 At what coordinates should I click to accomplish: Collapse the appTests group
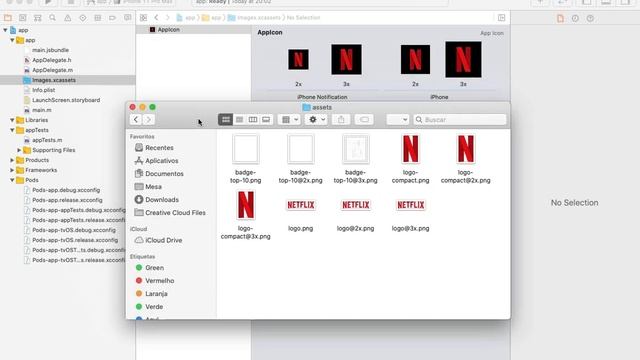[x=12, y=130]
